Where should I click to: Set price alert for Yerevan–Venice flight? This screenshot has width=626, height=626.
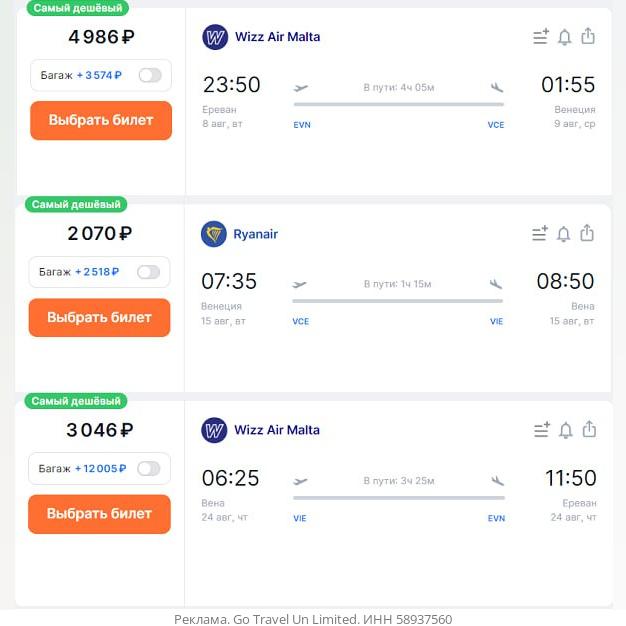[565, 37]
